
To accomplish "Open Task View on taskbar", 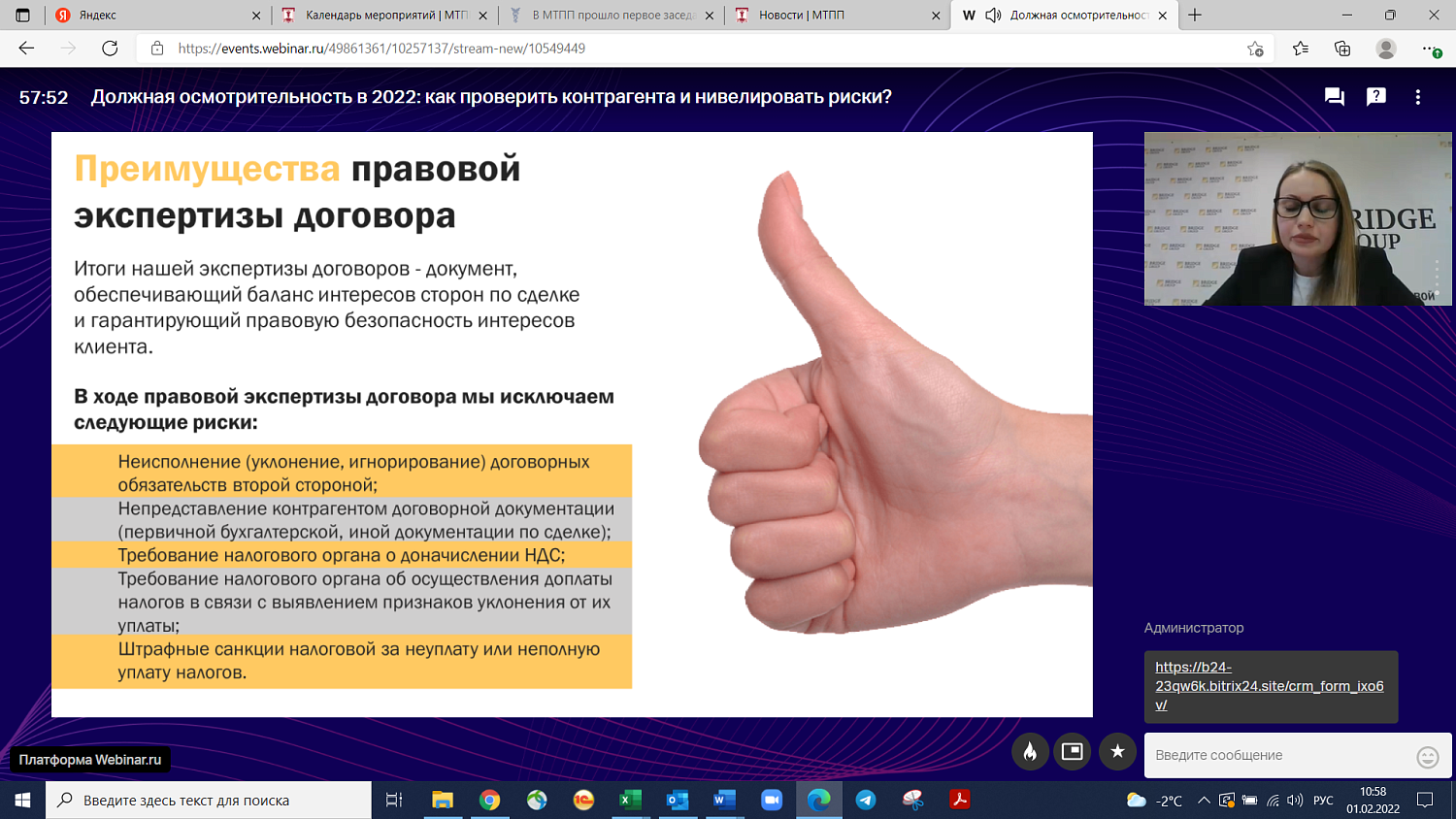I will (393, 801).
